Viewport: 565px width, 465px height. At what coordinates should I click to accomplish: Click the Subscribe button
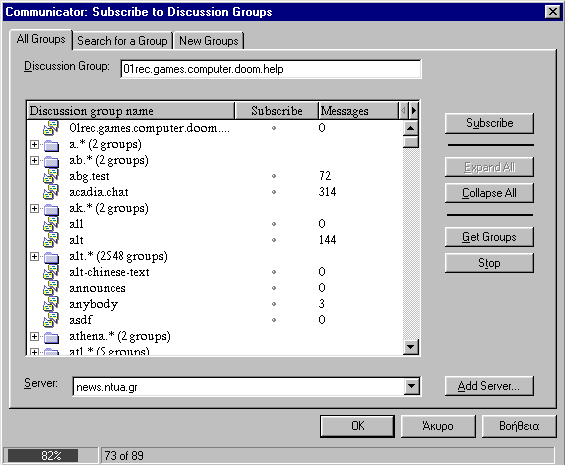(489, 123)
